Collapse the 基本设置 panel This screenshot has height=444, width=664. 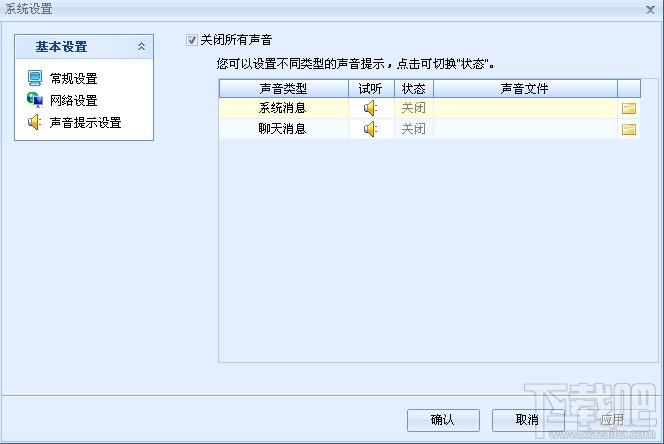tap(141, 47)
